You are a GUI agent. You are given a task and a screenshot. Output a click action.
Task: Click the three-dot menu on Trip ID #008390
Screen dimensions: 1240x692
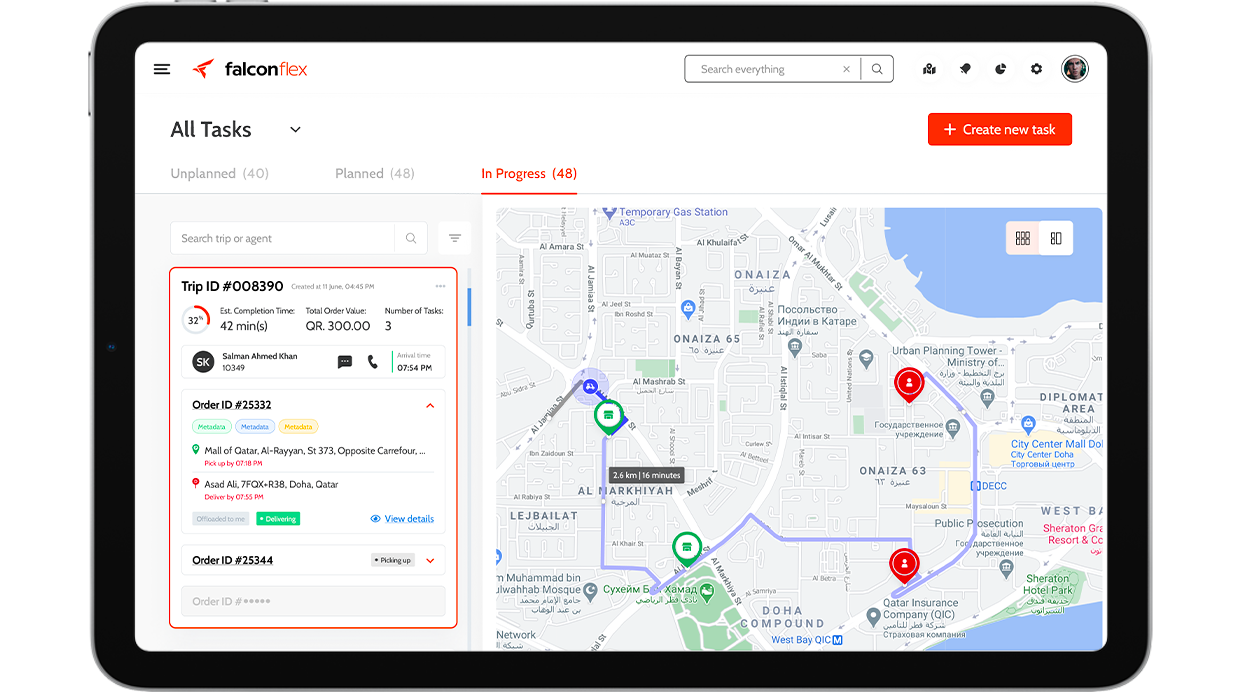tap(440, 287)
